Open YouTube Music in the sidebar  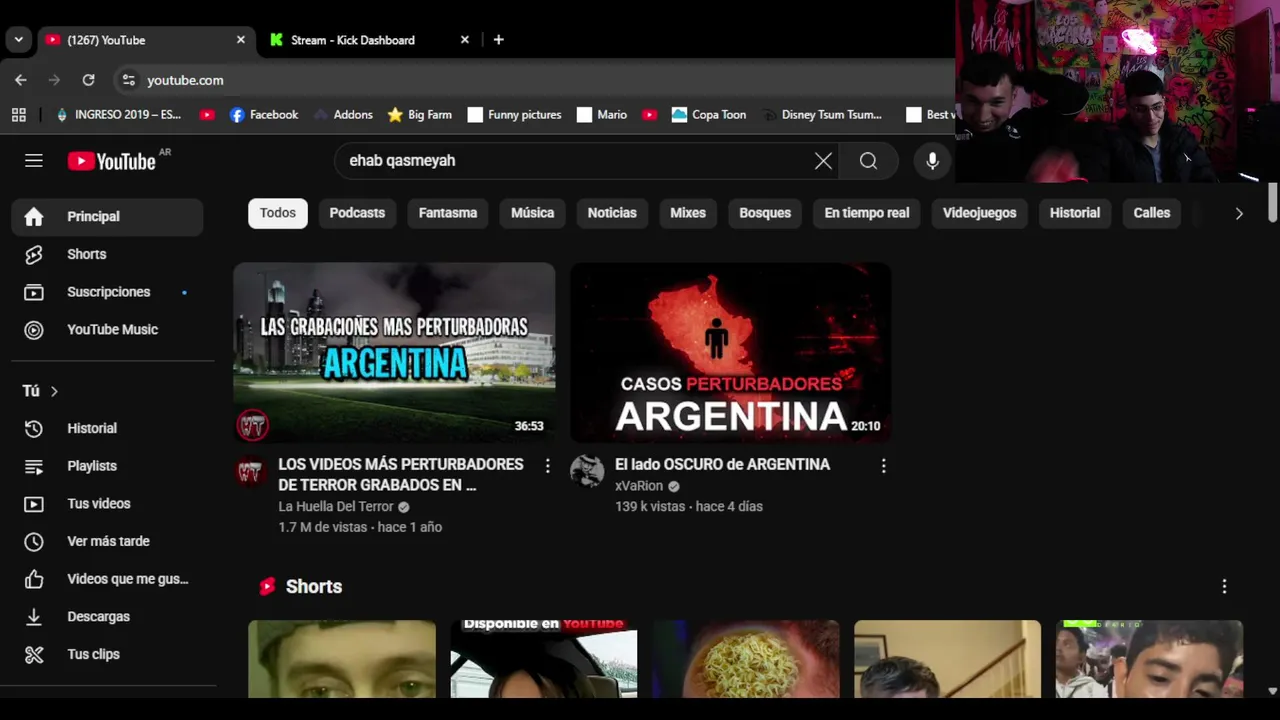pyautogui.click(x=107, y=330)
